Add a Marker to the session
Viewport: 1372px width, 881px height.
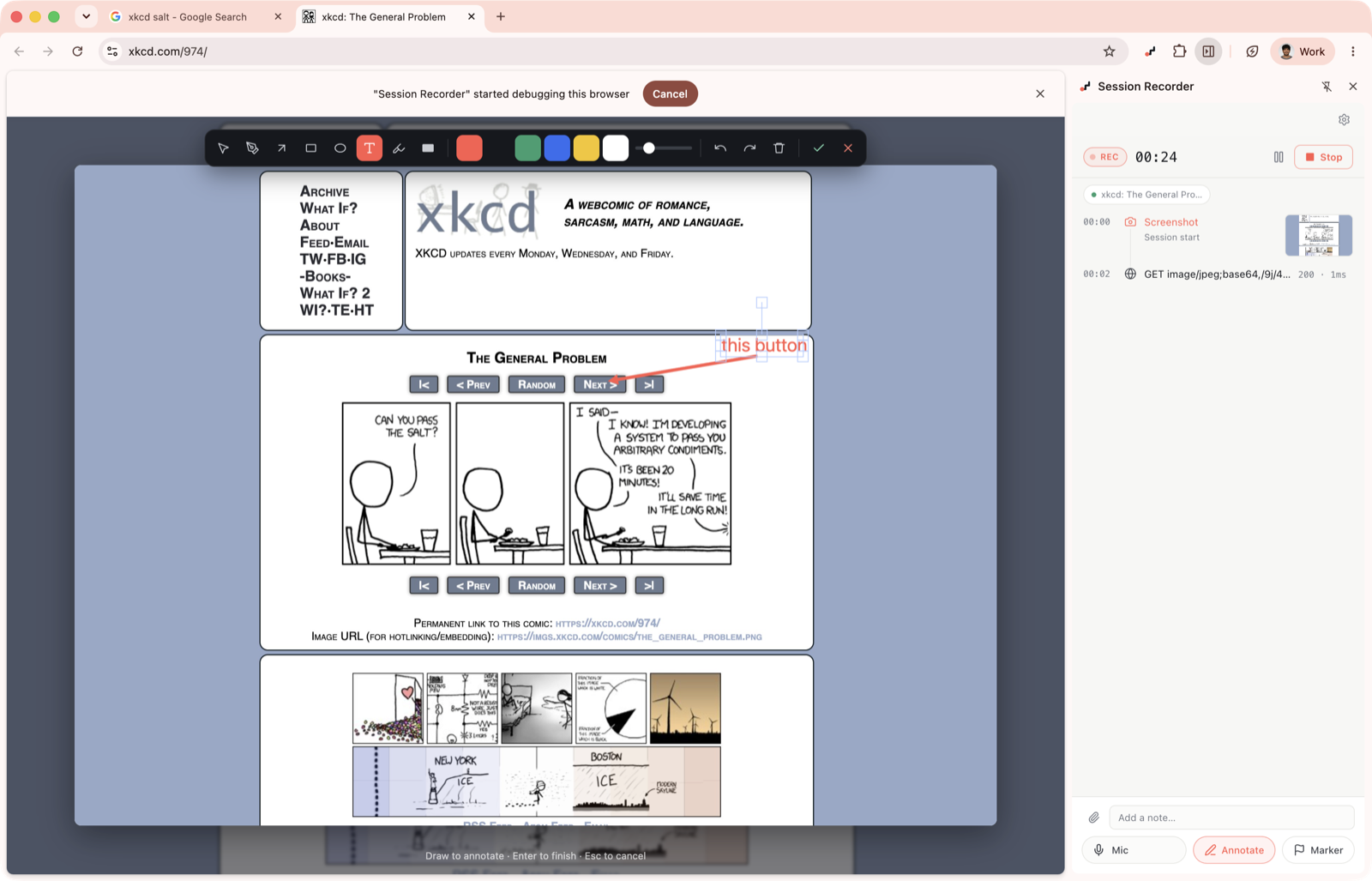point(1318,850)
